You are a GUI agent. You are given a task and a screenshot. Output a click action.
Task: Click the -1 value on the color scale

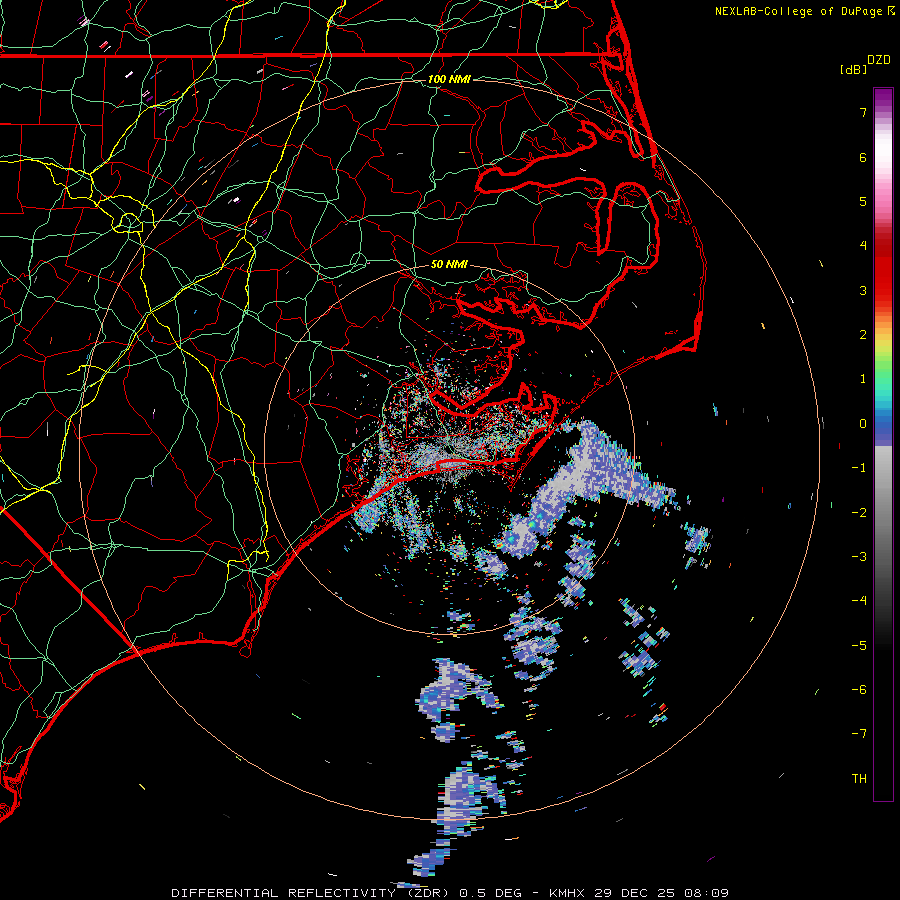coord(859,468)
